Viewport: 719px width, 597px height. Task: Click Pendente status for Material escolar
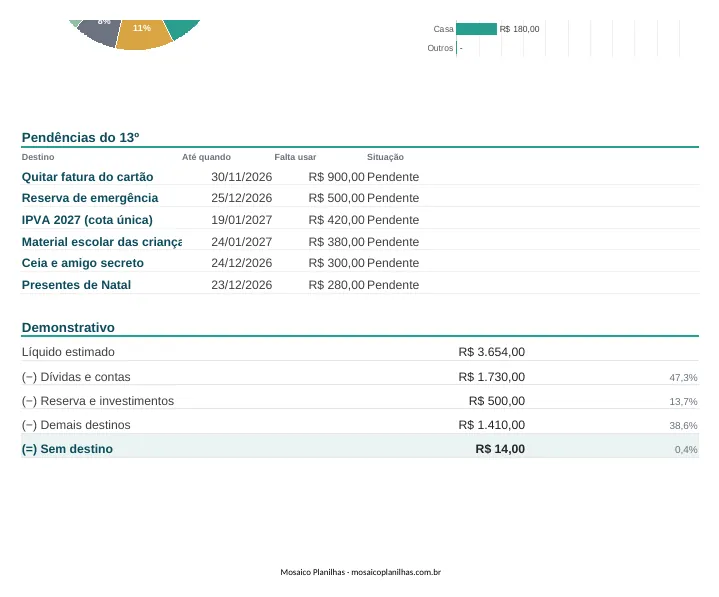point(393,242)
